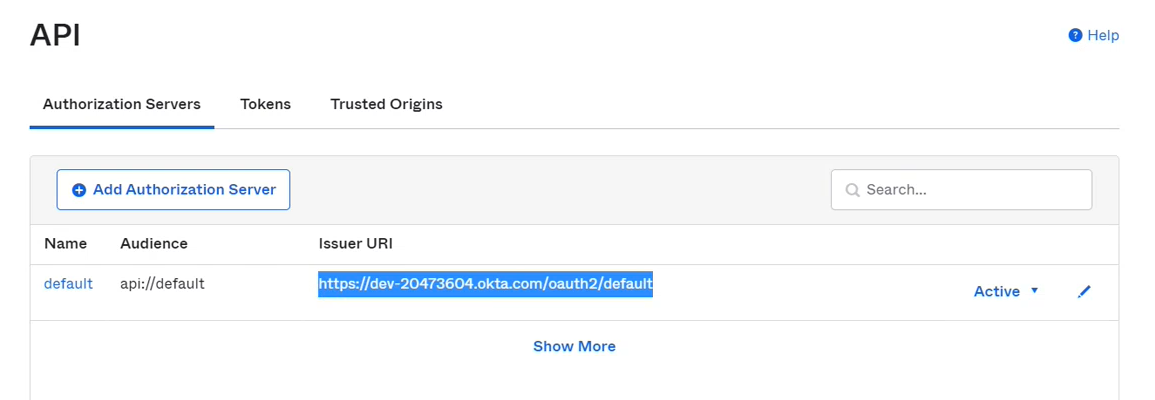The height and width of the screenshot is (400, 1155).
Task: Click the Help question mark icon
Action: point(1075,35)
